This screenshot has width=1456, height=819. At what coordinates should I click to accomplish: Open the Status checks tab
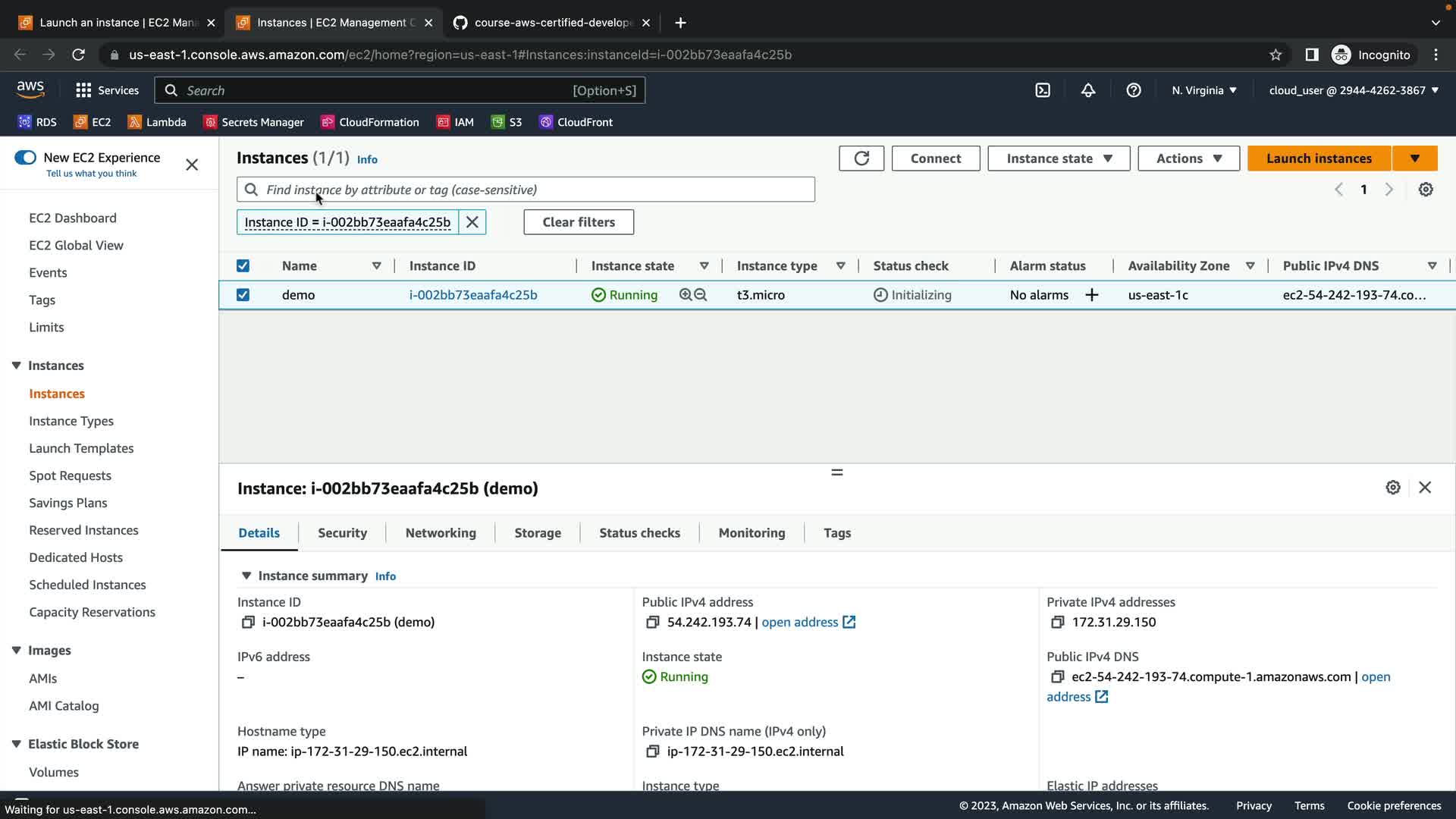(639, 533)
